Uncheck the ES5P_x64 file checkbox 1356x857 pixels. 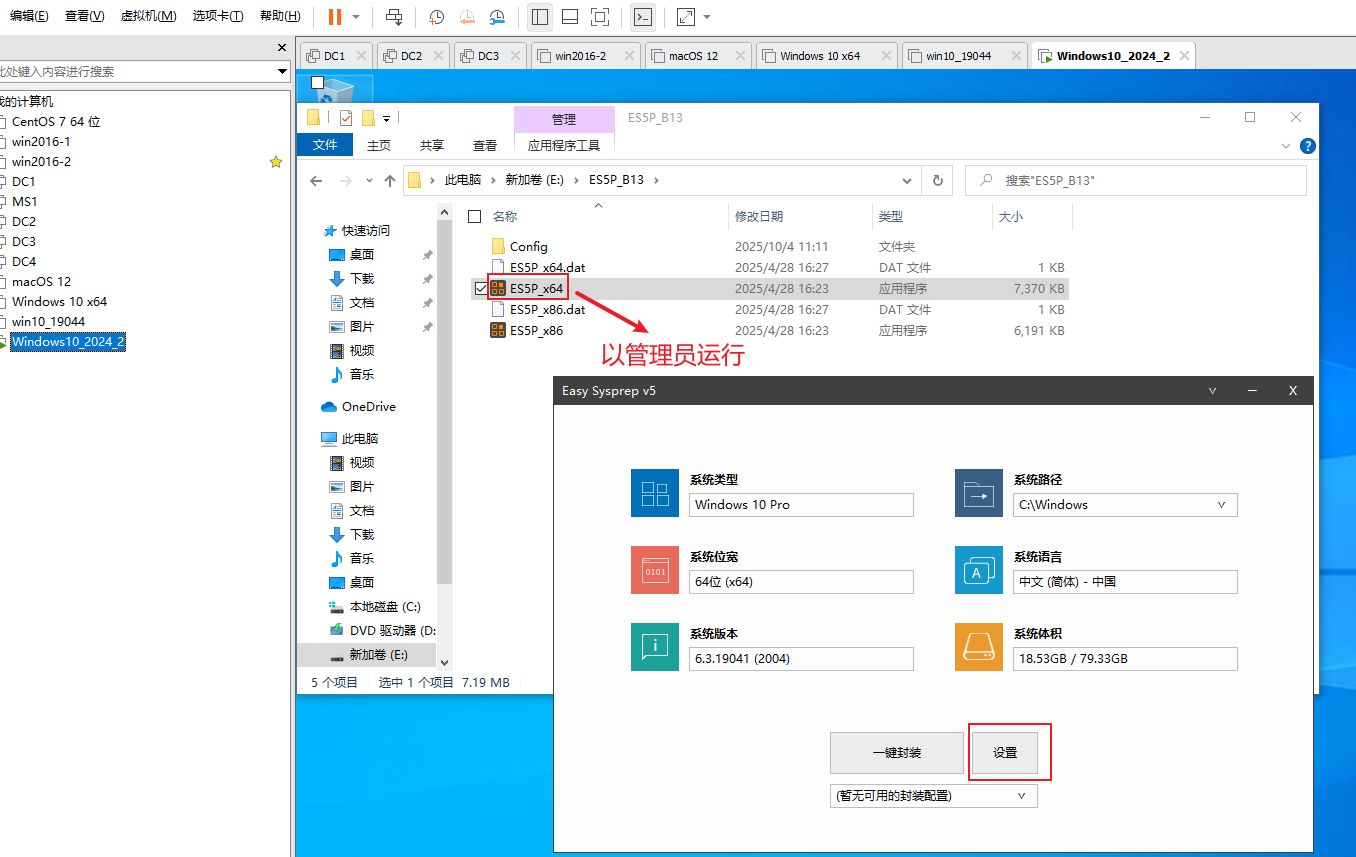480,289
